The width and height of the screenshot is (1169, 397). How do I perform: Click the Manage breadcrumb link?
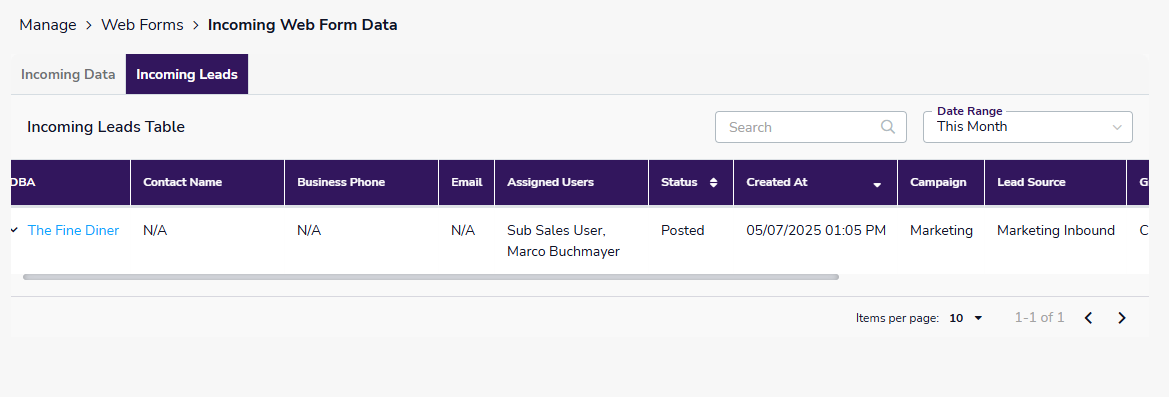point(48,25)
